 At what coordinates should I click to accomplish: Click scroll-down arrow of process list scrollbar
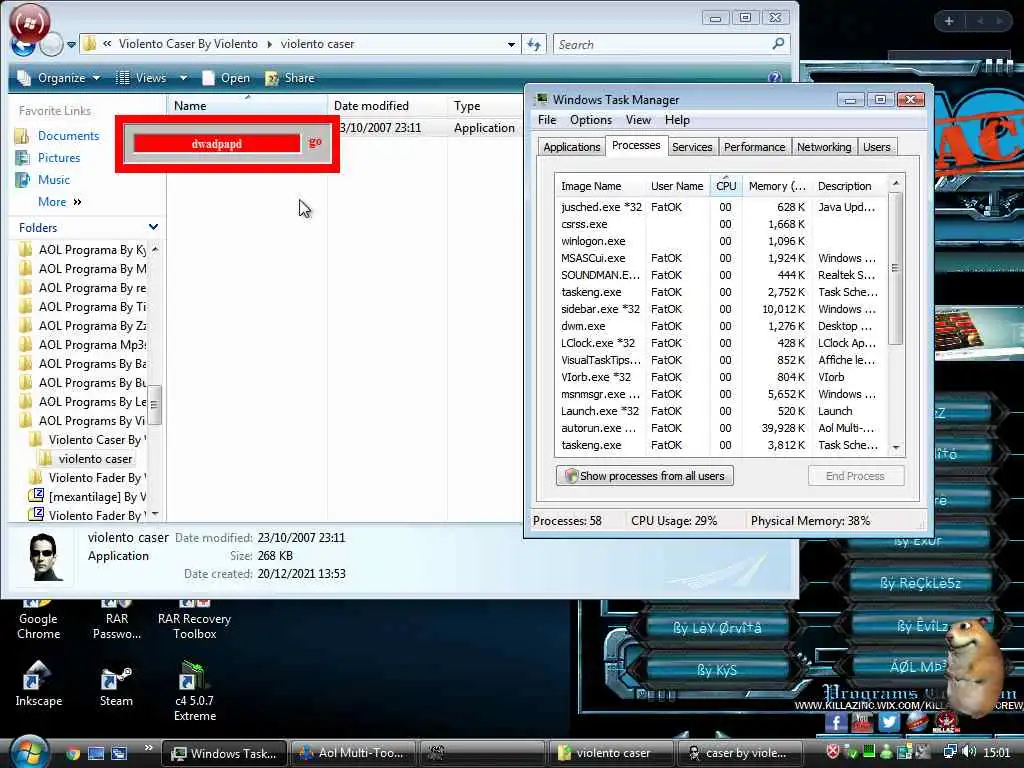click(895, 447)
